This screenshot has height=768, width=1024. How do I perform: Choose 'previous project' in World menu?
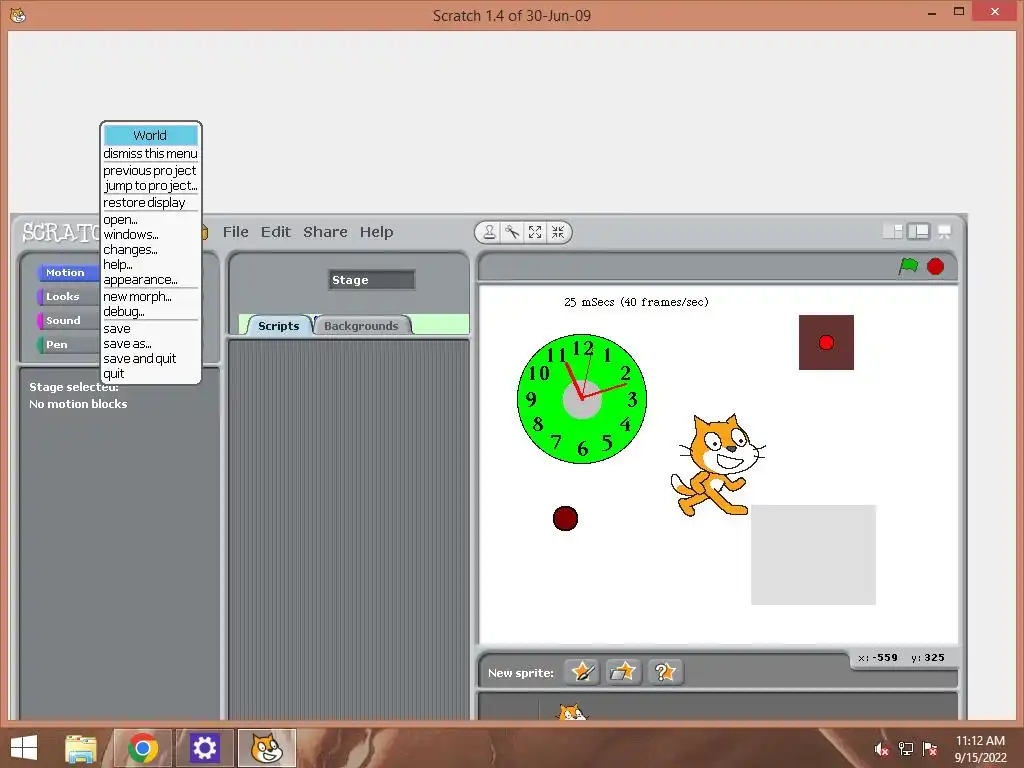coord(151,170)
